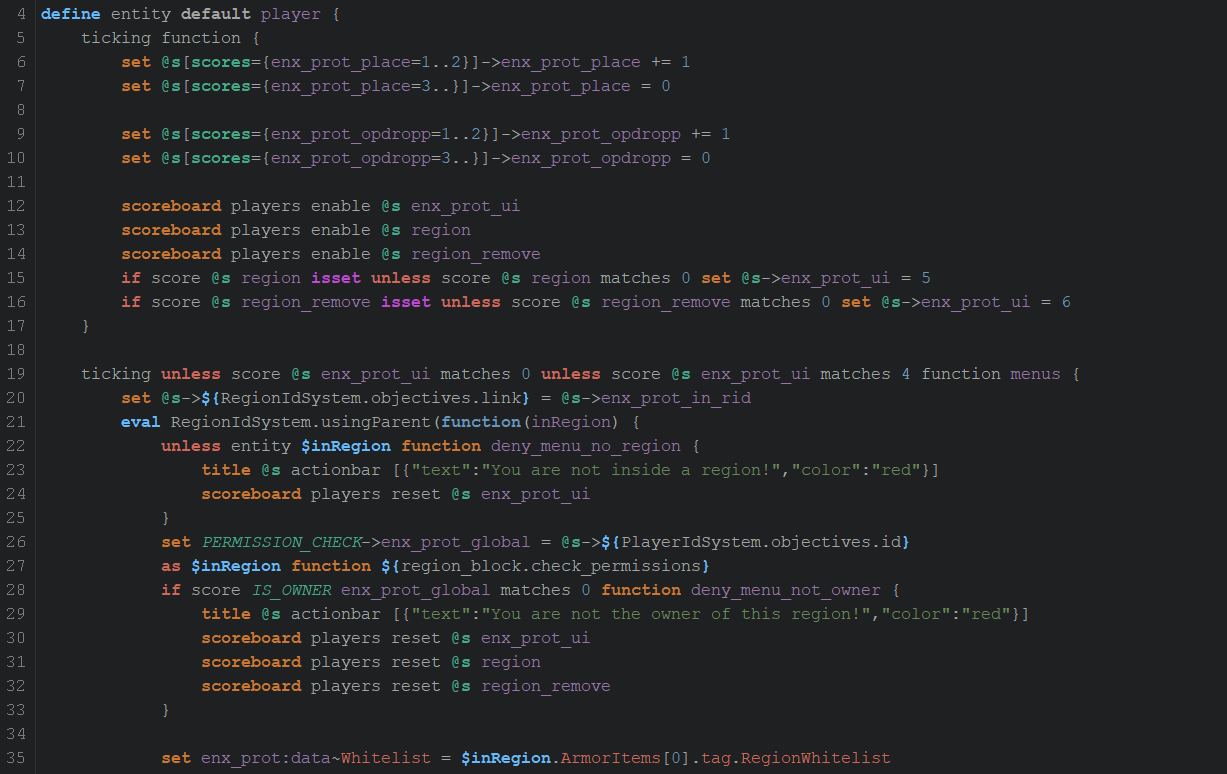This screenshot has height=774, width=1227.
Task: Select the "player" entity name on line 4
Action: click(x=285, y=14)
